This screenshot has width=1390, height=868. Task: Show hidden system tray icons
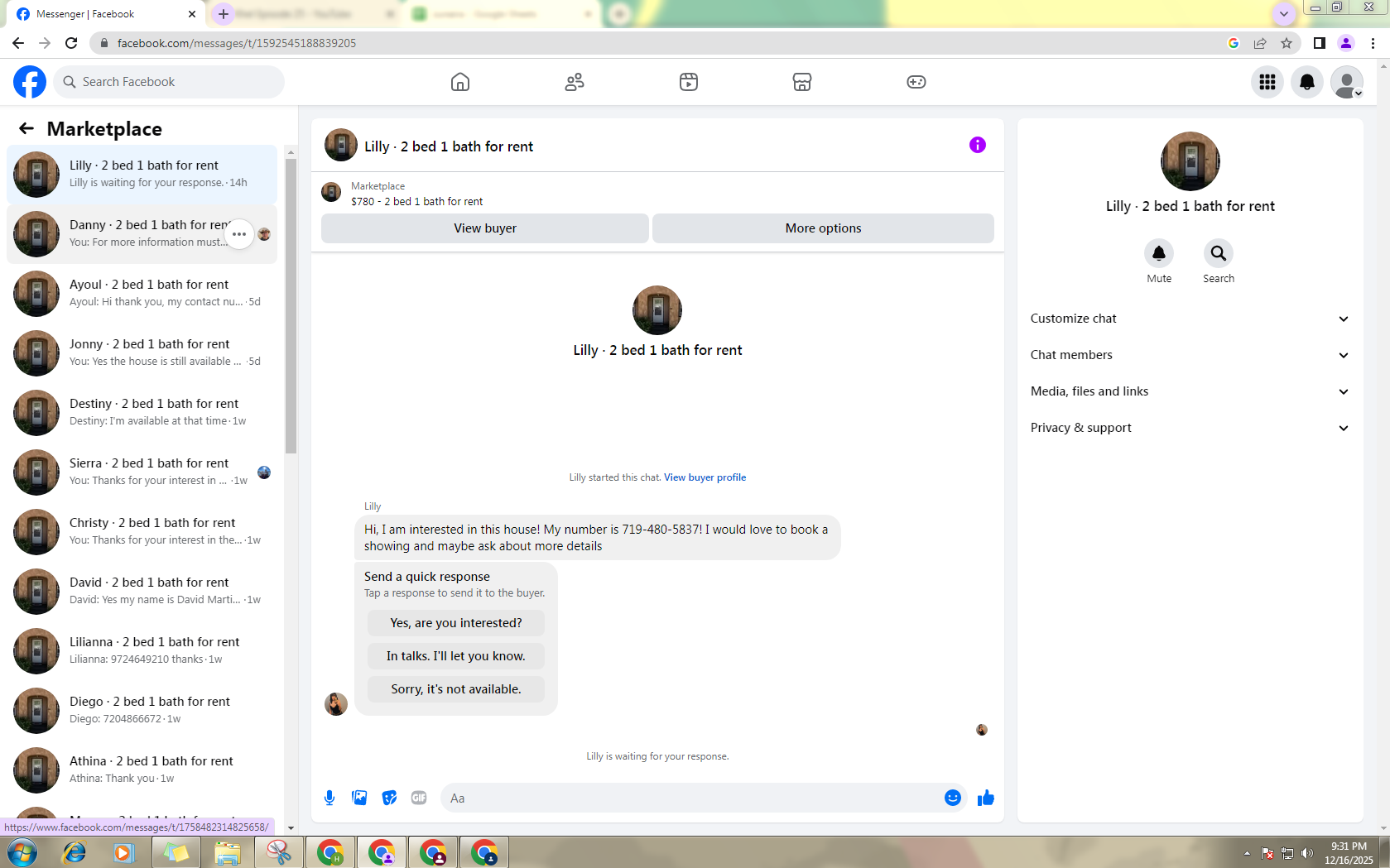coord(1247,853)
